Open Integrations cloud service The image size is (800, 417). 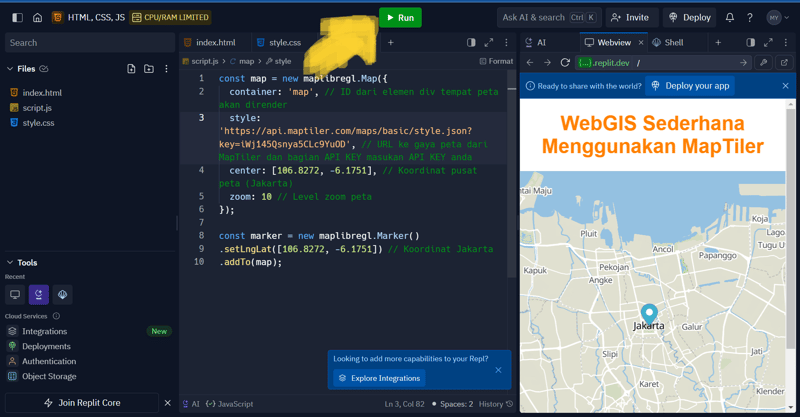tap(44, 331)
